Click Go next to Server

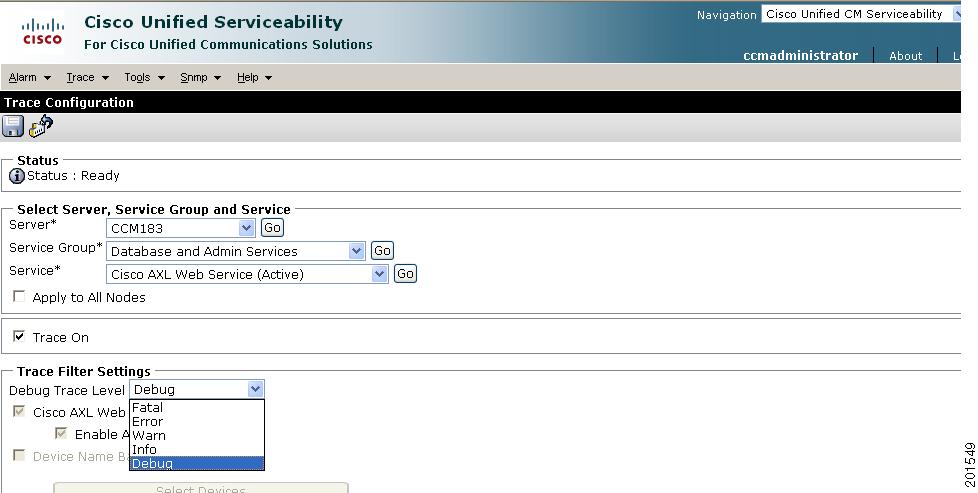[272, 228]
